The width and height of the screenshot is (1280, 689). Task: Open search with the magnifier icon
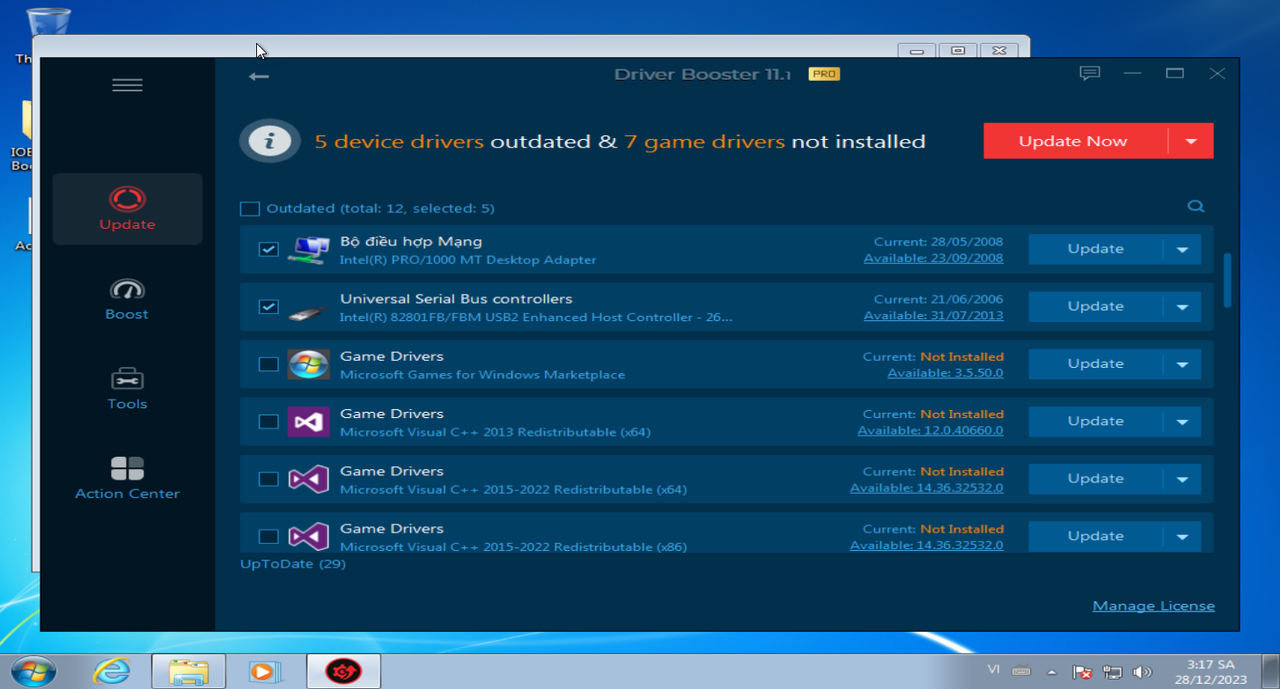click(1196, 206)
